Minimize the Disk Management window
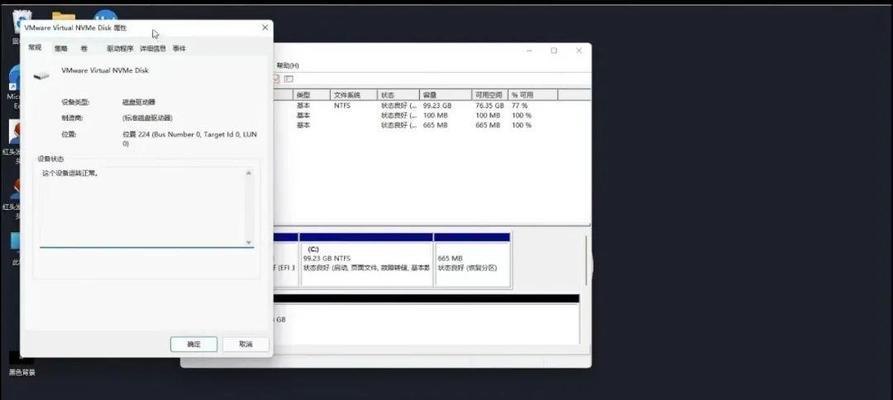893x400 pixels. (x=529, y=51)
